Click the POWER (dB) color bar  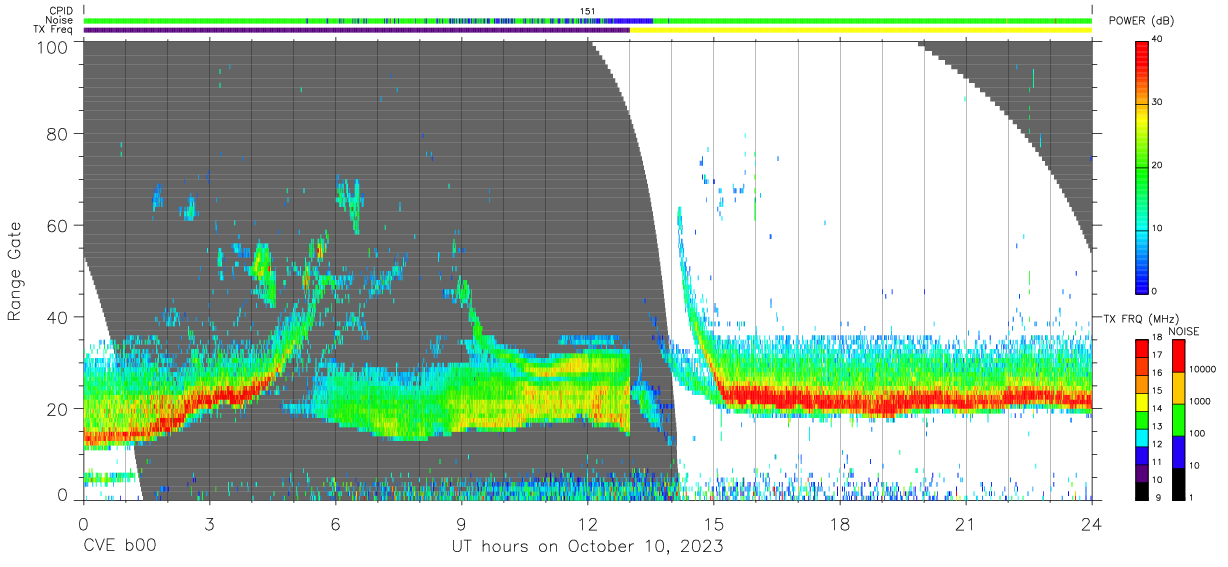click(x=1142, y=166)
